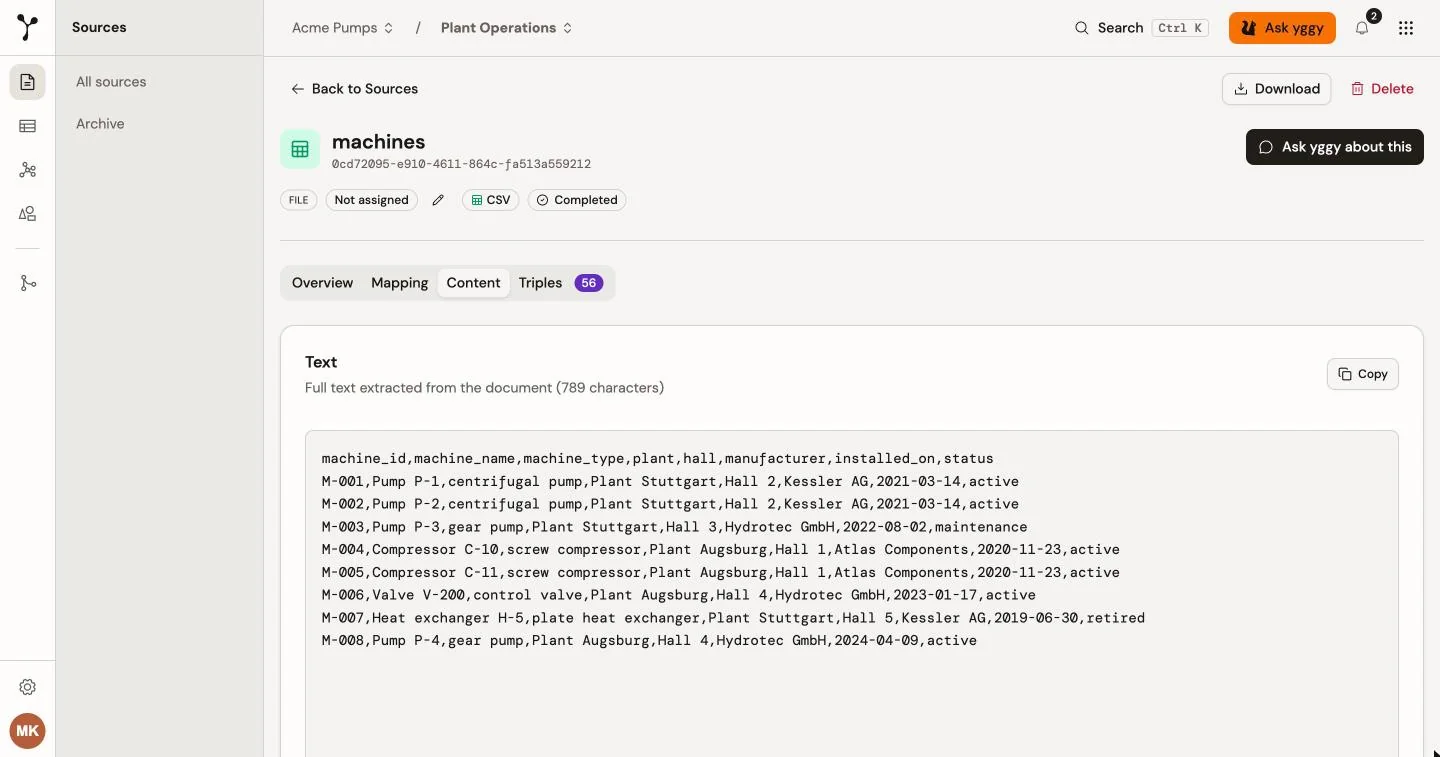Open the Search box
This screenshot has width=1440, height=757.
(x=1140, y=28)
